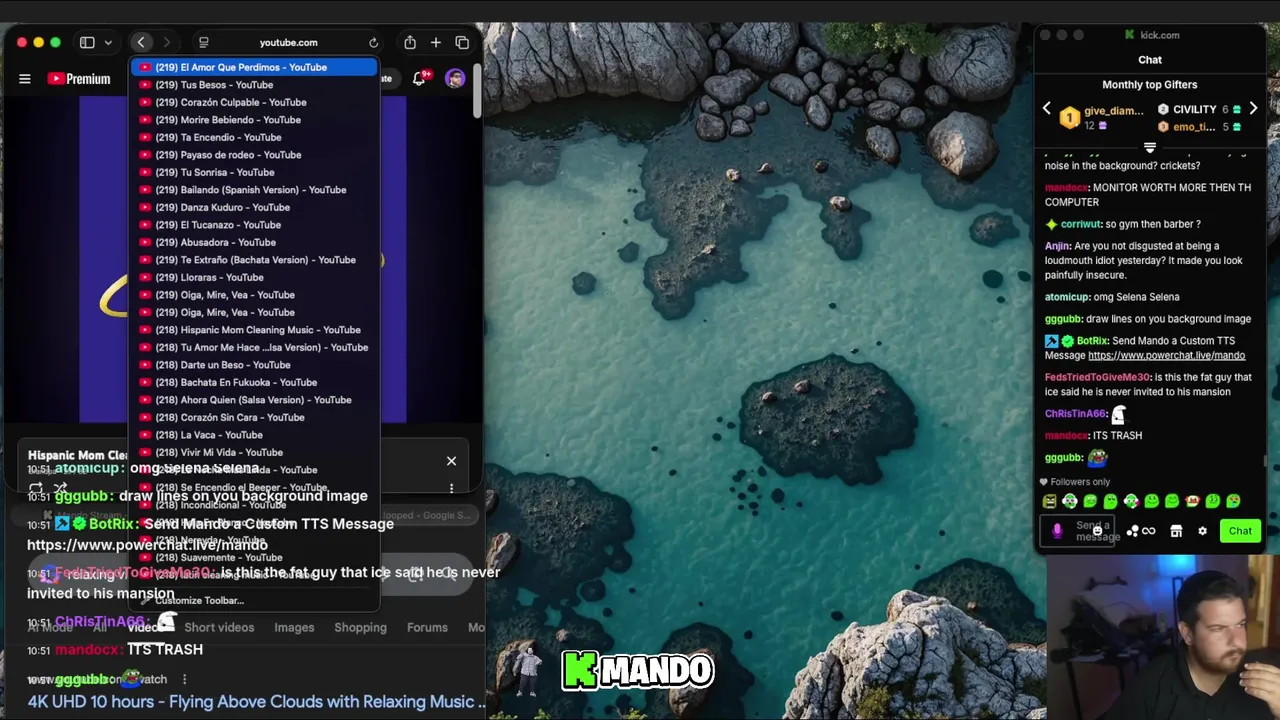Open the Kick shop storefront icon

1176,531
